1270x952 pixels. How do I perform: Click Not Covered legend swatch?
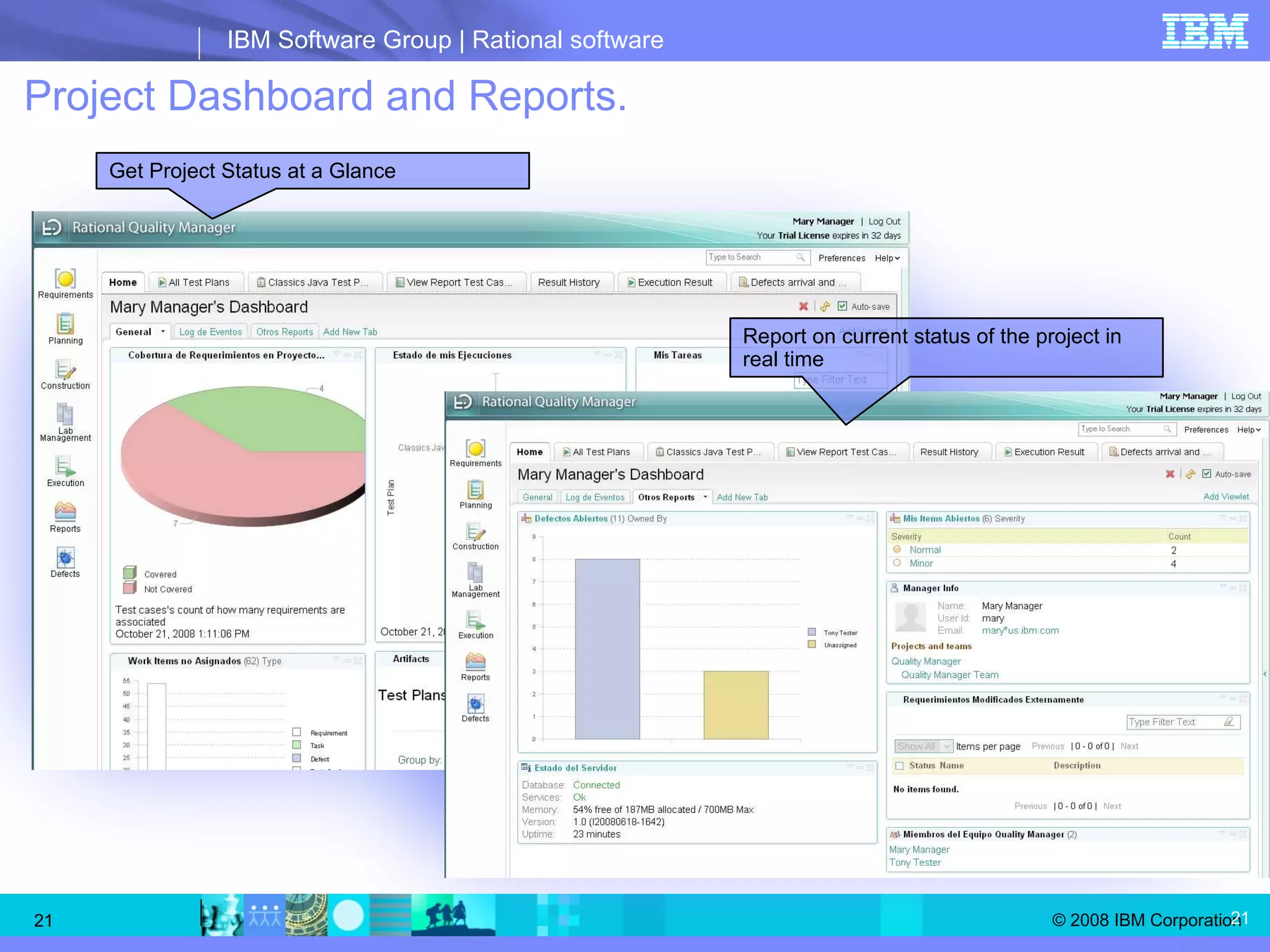point(130,587)
